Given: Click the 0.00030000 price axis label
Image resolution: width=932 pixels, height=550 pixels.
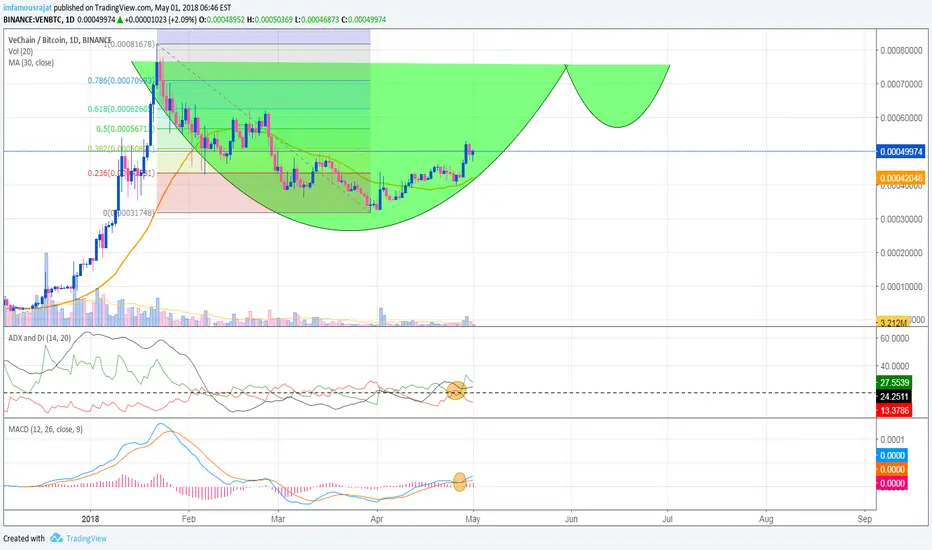Looking at the screenshot, I should point(902,219).
